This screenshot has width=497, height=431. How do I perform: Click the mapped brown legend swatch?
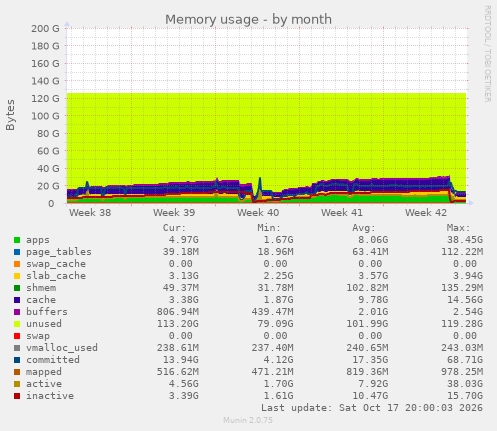(17, 372)
